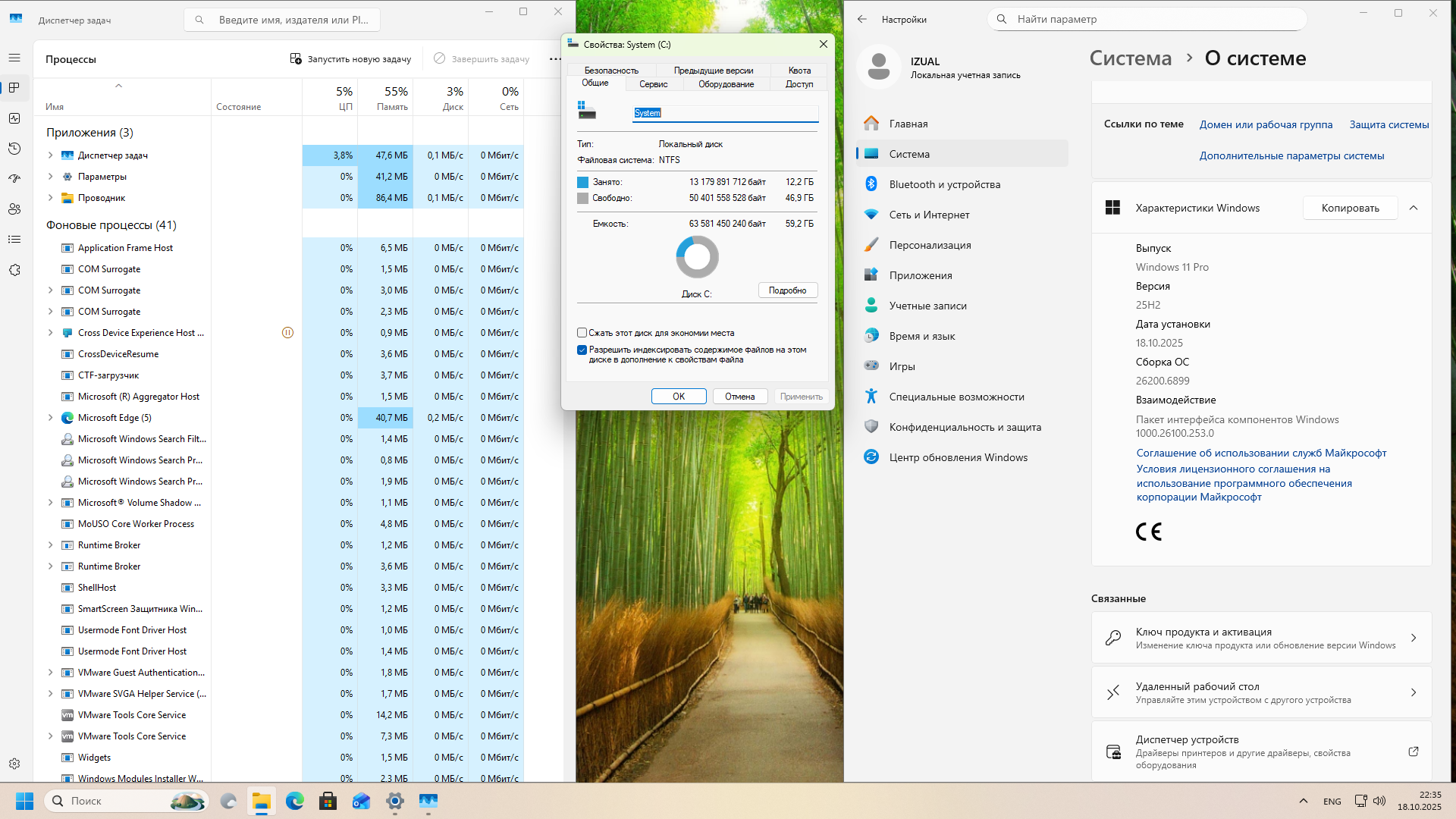Viewport: 1456px width, 819px height.
Task: Switch to Безопасность tab in disk properties
Action: tap(611, 71)
